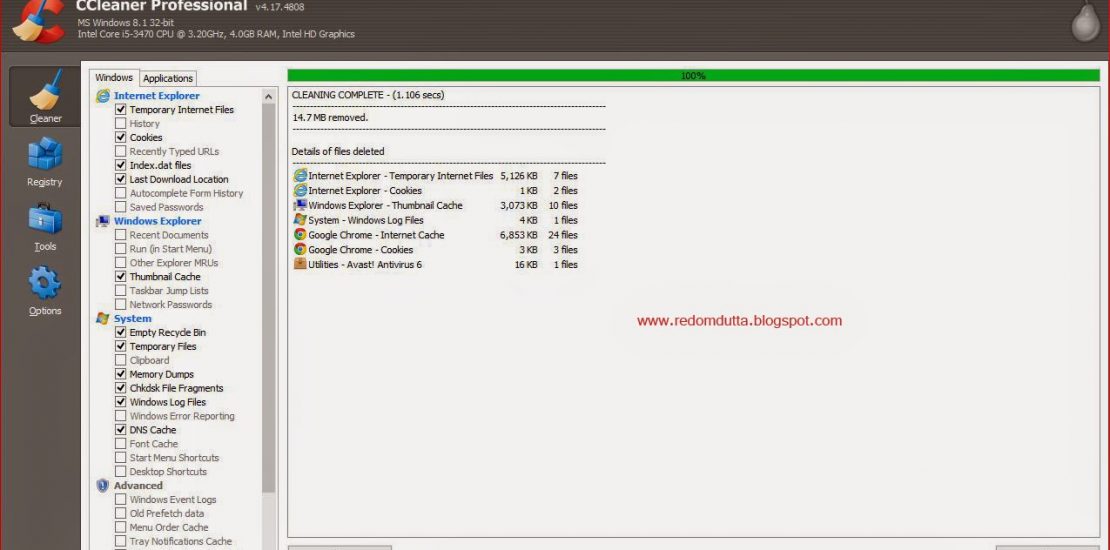Toggle the Empty Recycle Bin checkbox
The height and width of the screenshot is (550, 1110).
point(121,333)
